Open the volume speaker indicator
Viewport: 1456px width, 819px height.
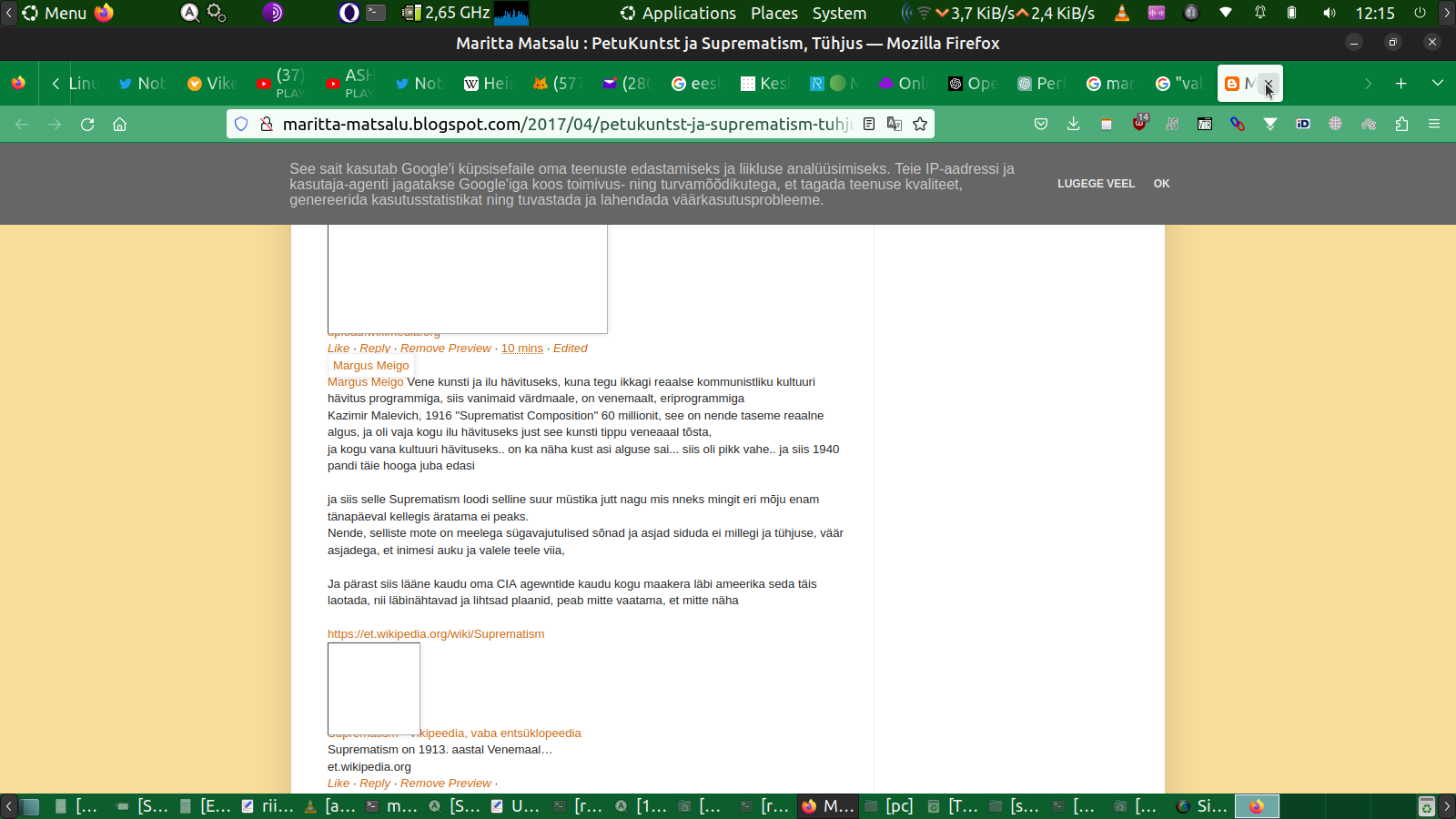[x=1330, y=13]
